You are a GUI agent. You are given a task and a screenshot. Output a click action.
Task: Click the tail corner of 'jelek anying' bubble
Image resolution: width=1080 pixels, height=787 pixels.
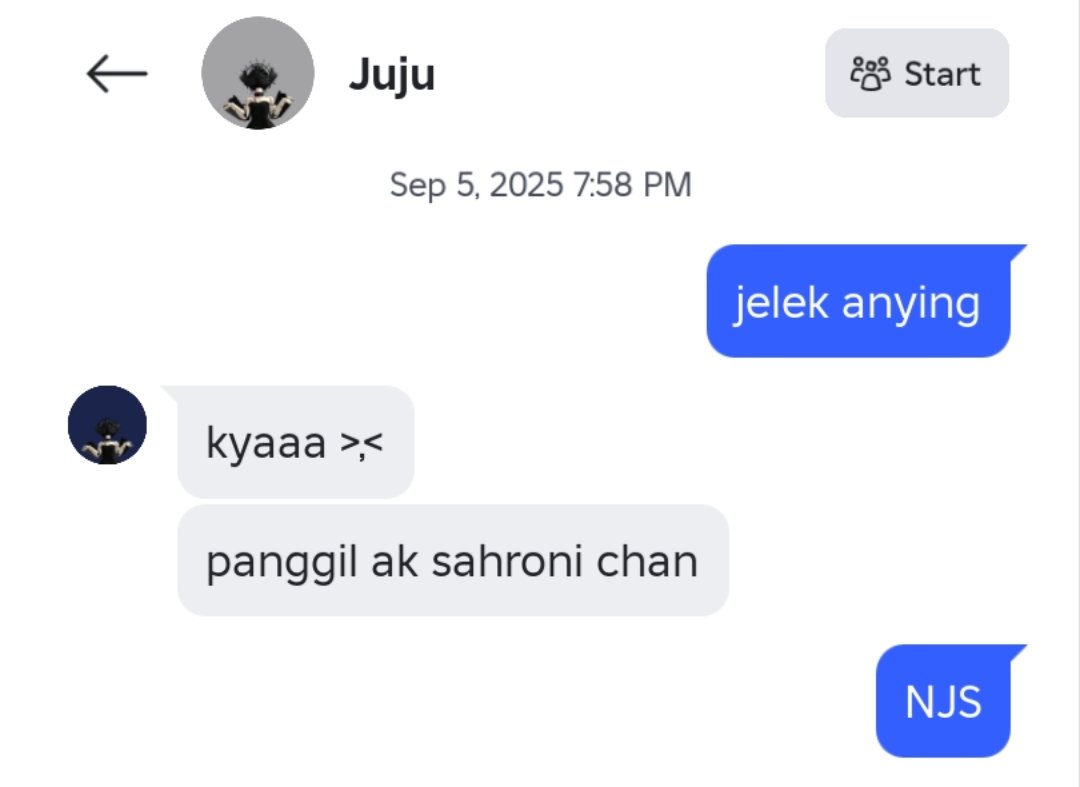coord(1017,252)
